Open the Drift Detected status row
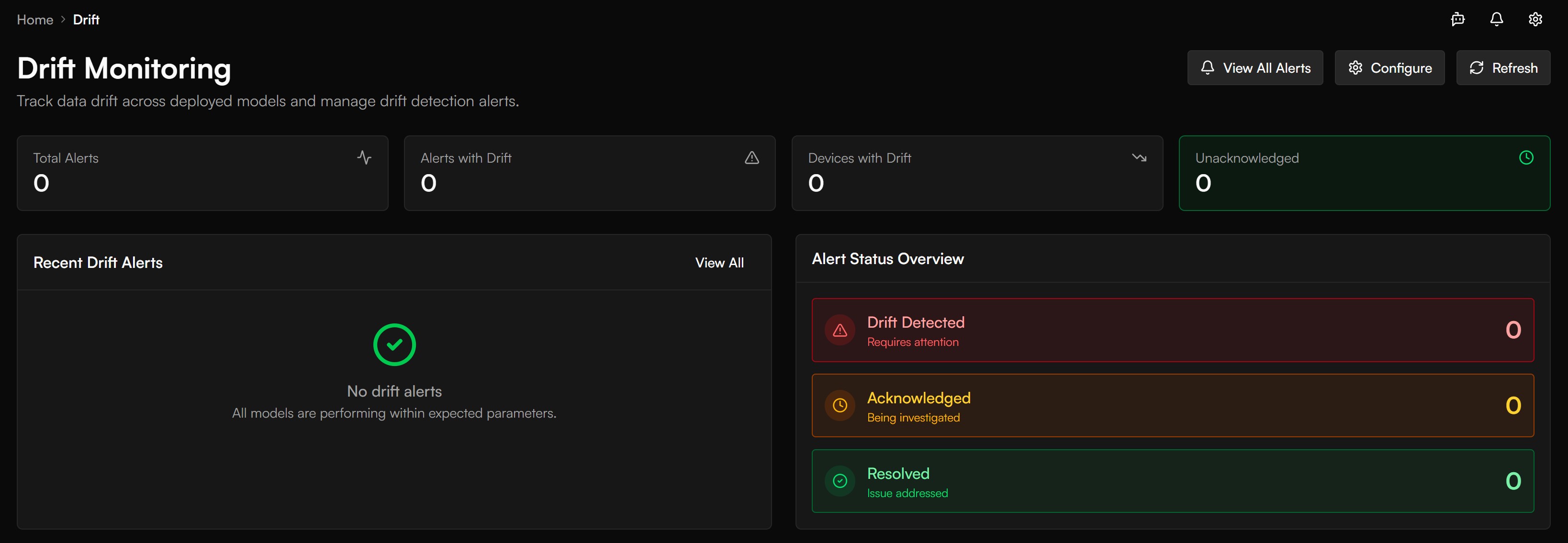The width and height of the screenshot is (1568, 543). 1173,330
